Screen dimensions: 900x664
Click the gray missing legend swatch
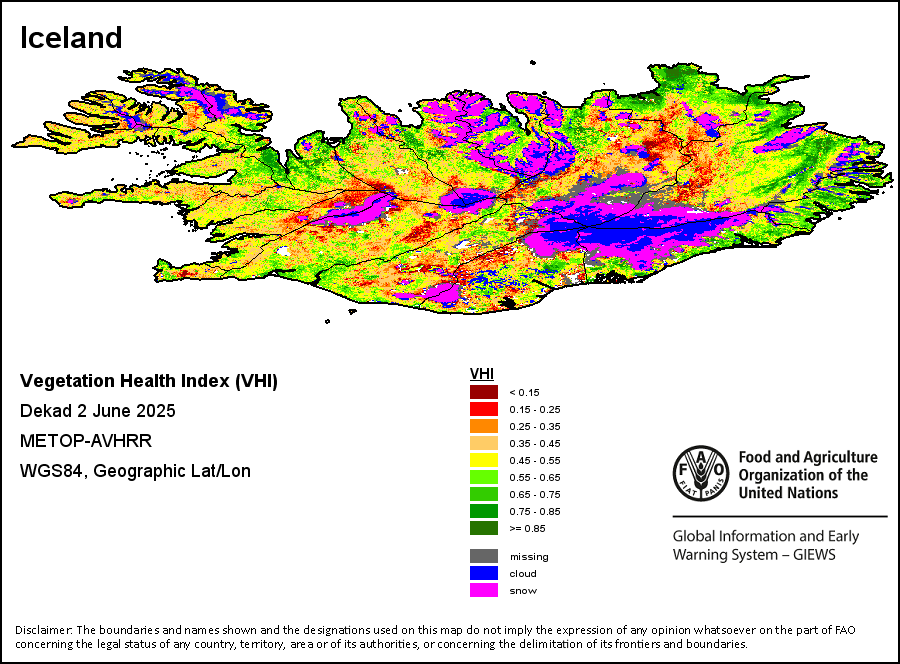pyautogui.click(x=484, y=556)
